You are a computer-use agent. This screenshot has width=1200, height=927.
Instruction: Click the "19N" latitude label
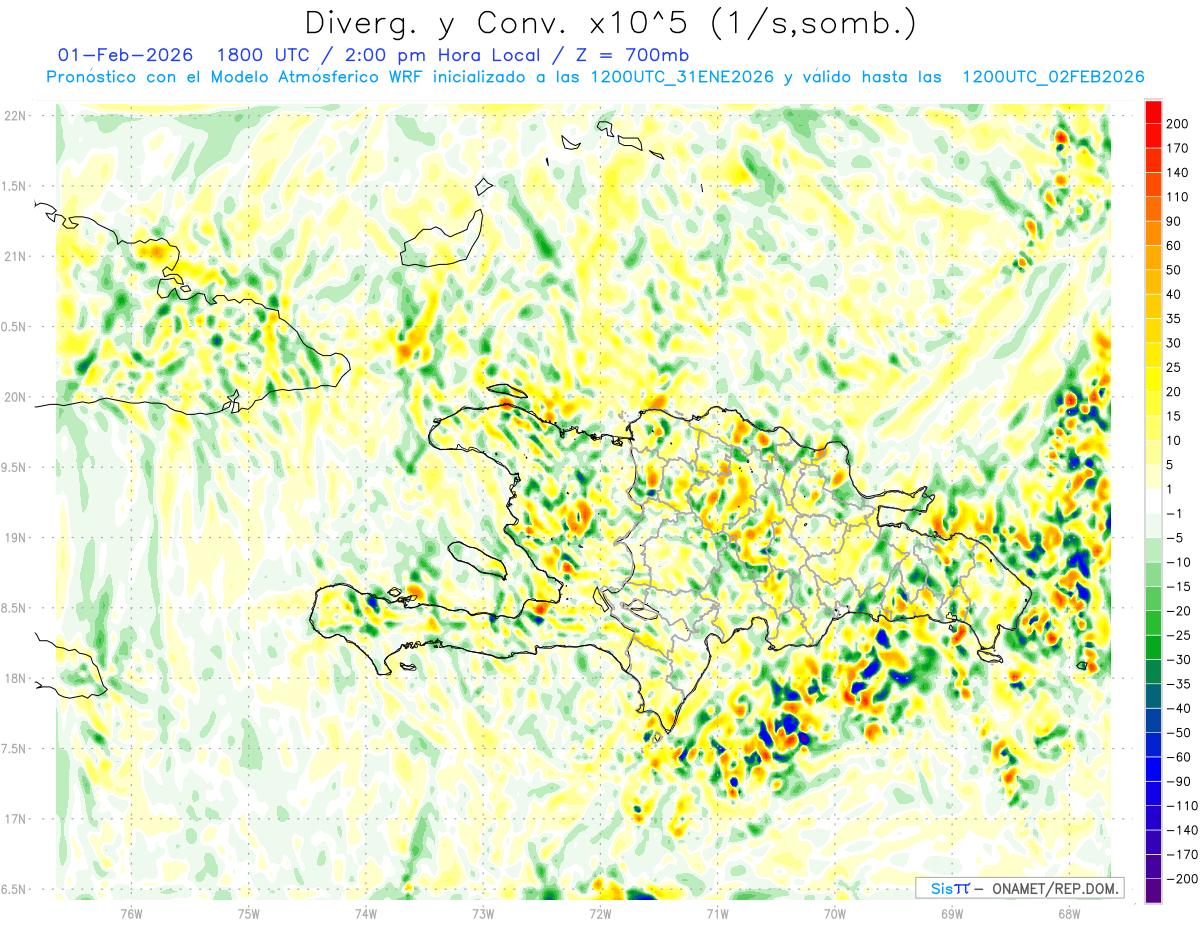pyautogui.click(x=15, y=538)
